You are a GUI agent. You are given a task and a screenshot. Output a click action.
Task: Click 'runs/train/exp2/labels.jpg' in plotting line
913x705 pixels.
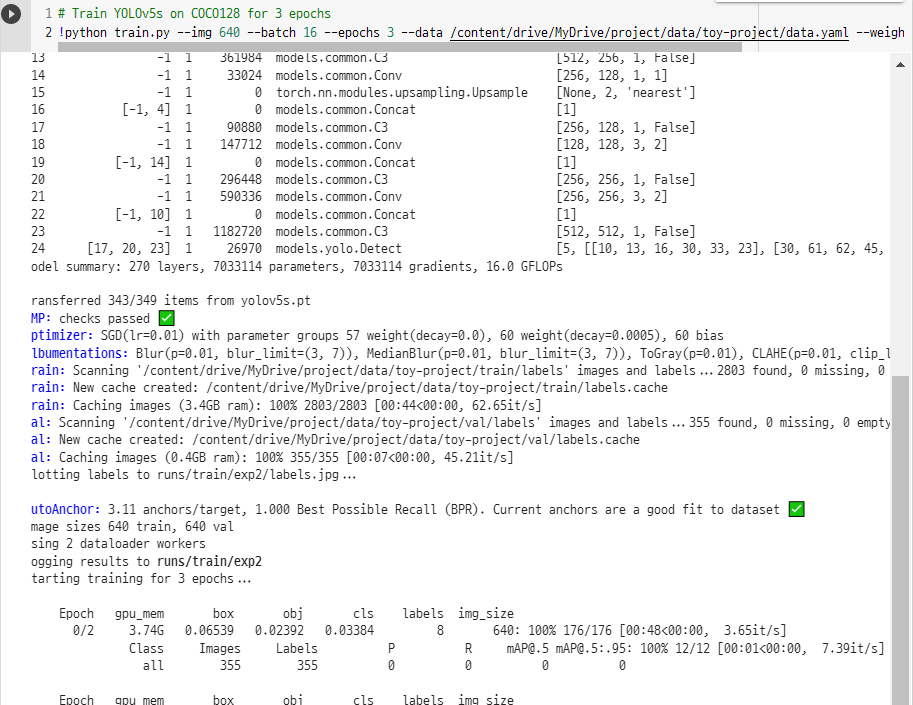point(248,474)
